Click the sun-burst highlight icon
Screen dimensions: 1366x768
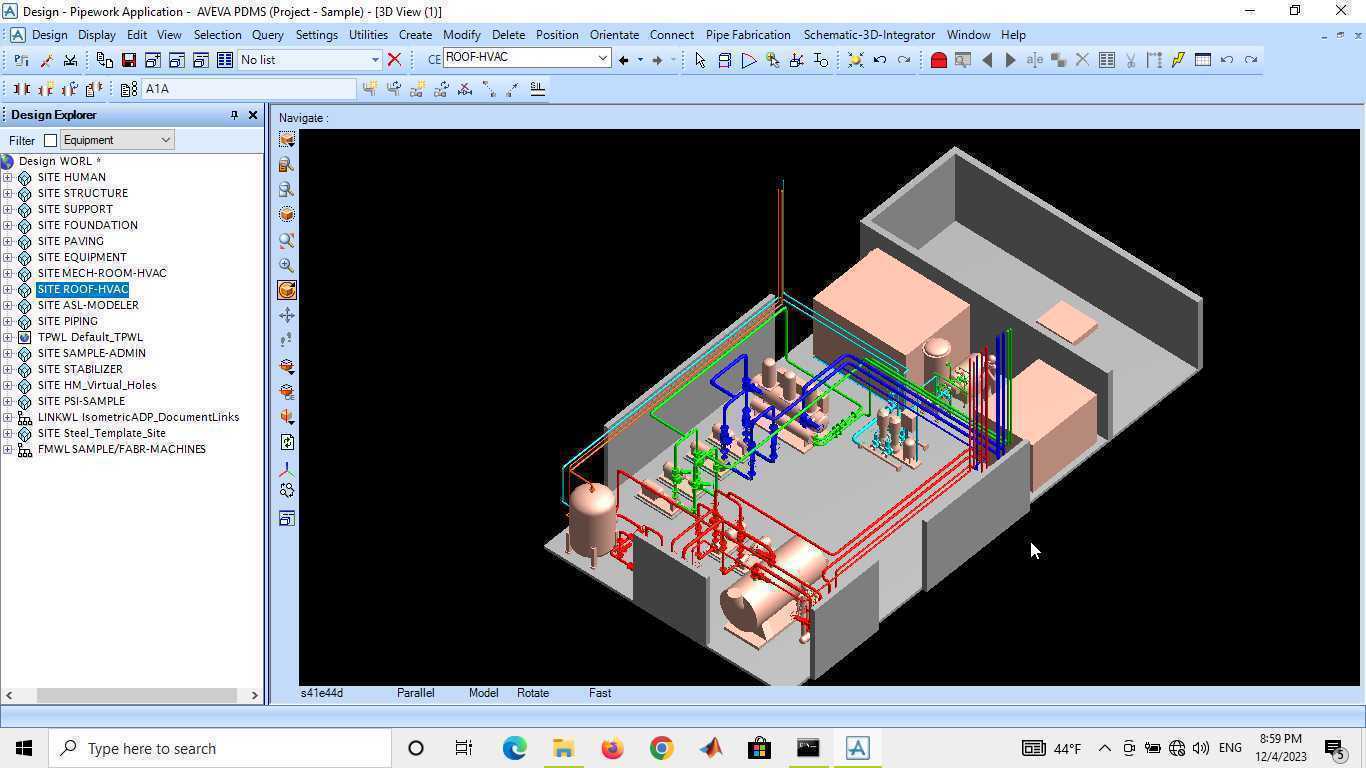click(x=856, y=60)
